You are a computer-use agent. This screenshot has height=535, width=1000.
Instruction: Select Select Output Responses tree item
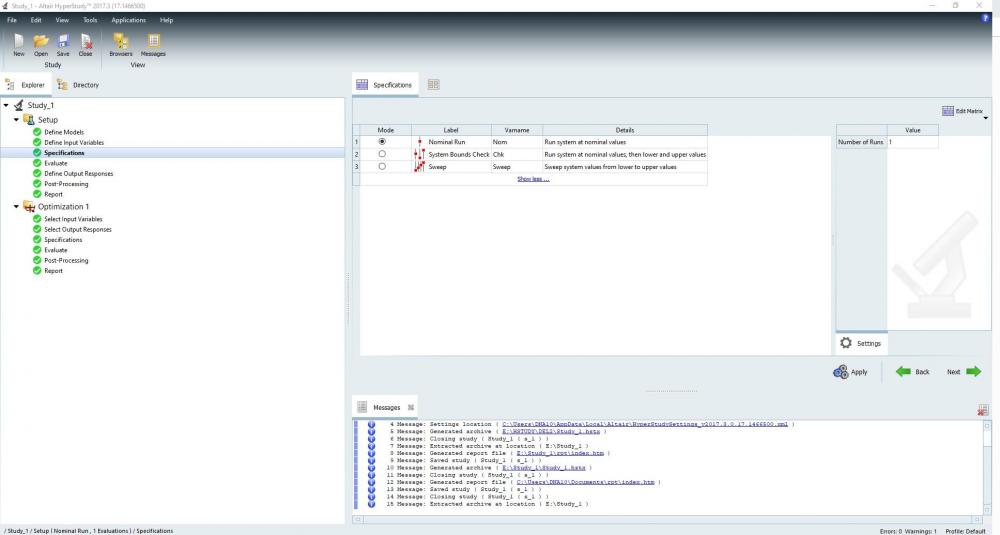pos(78,230)
